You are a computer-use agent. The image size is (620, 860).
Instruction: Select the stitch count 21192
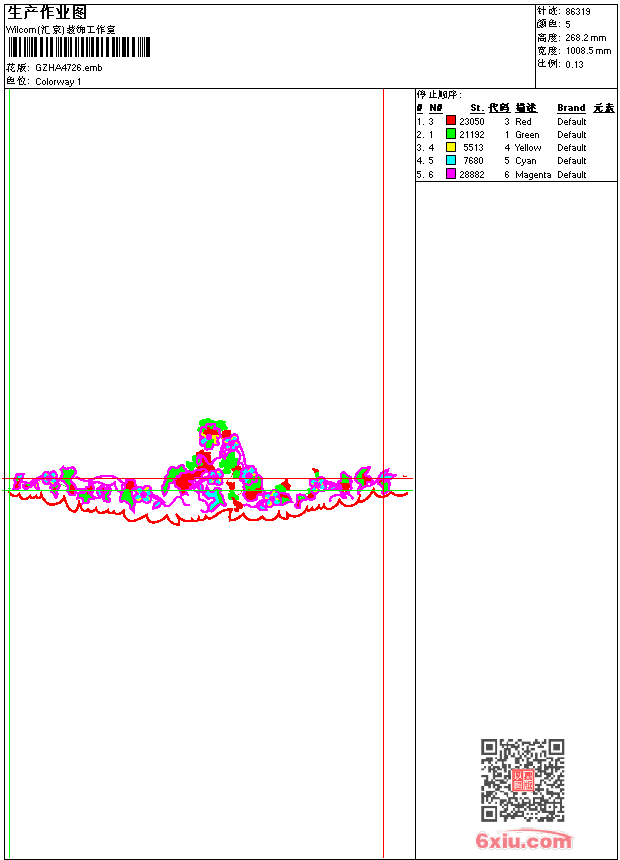(471, 134)
